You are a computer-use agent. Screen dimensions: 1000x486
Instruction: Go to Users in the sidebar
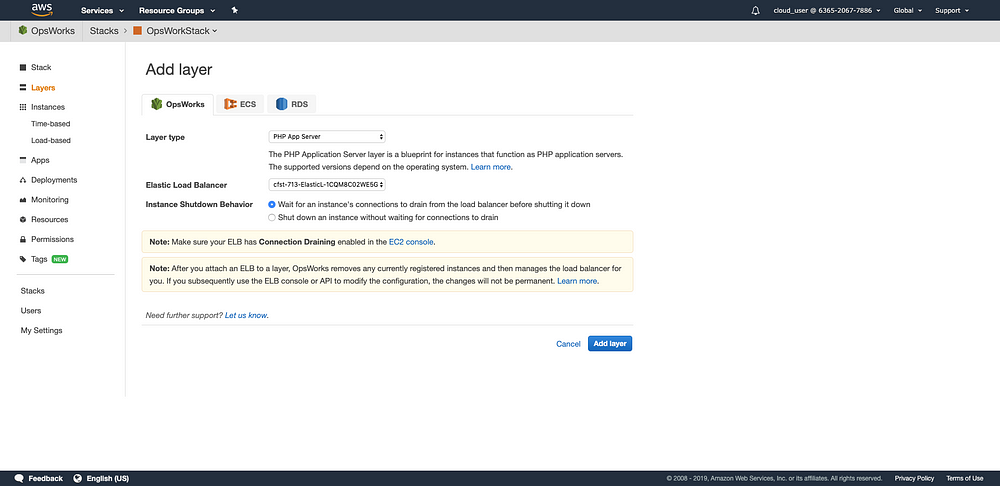click(31, 311)
